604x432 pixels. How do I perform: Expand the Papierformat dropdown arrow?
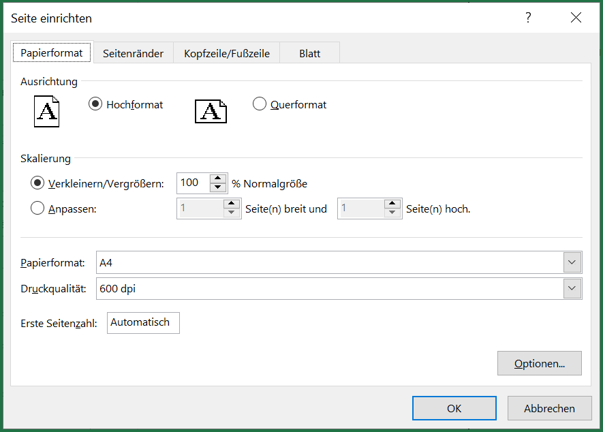(x=572, y=262)
